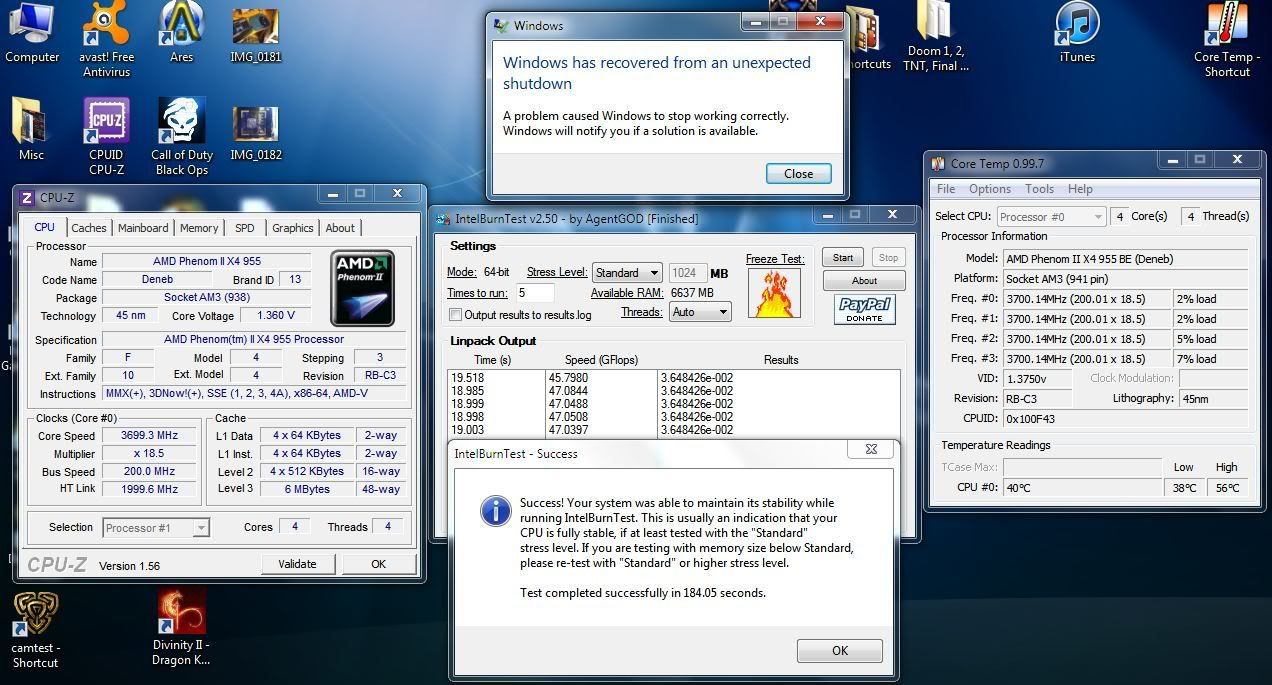Click the Freeze Test flame image

tap(774, 294)
